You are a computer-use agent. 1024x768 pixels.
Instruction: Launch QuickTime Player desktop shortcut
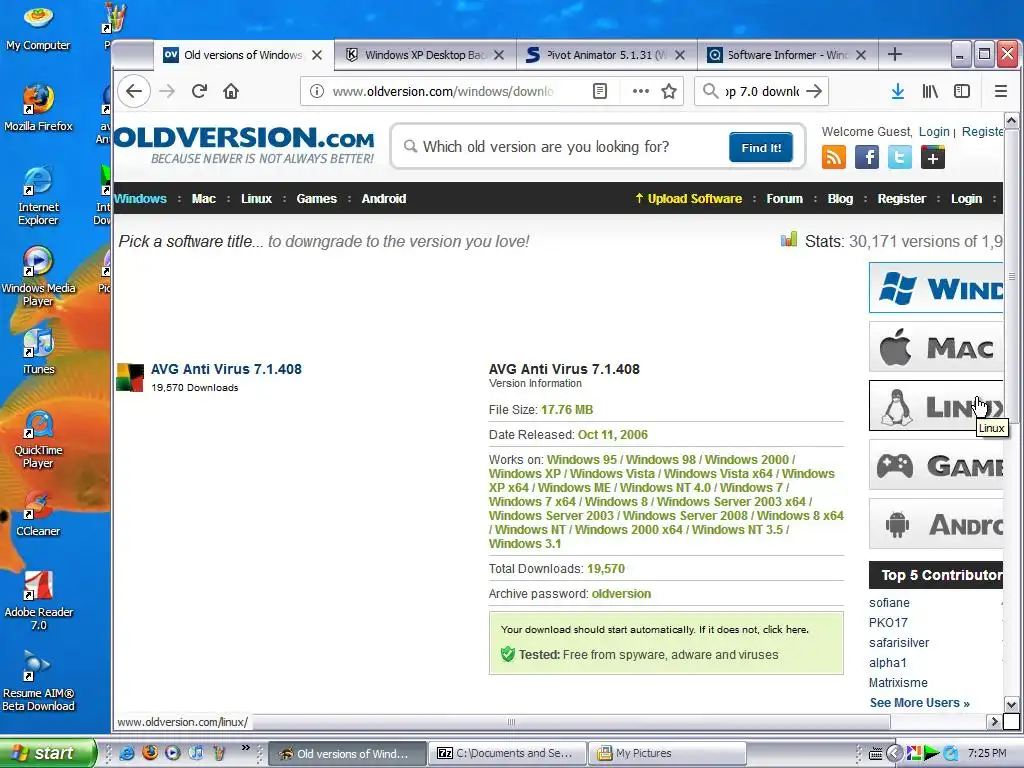(38, 439)
